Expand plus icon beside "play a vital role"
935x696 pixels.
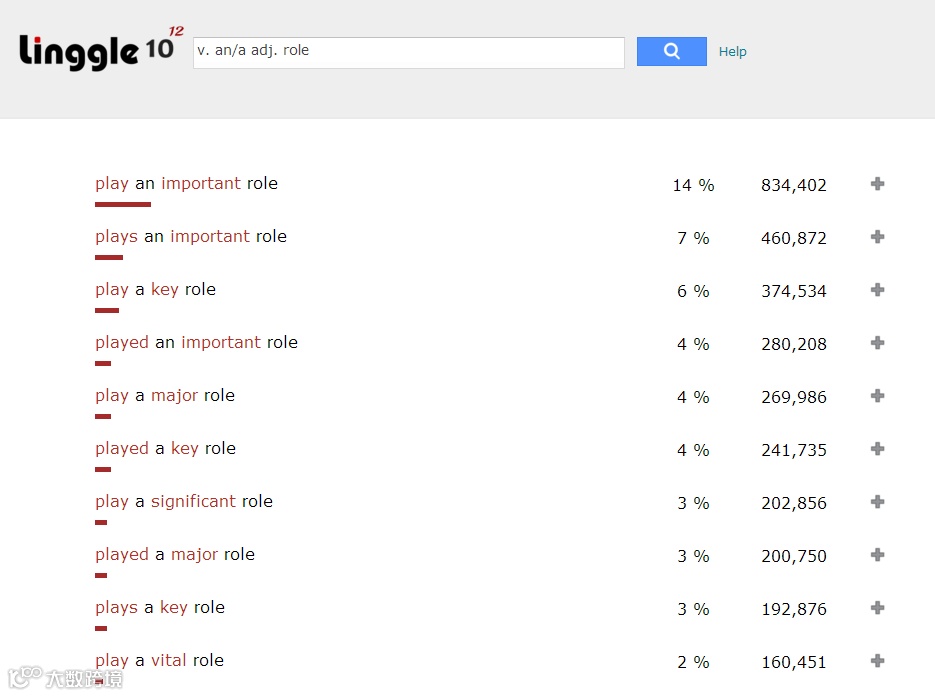click(877, 661)
